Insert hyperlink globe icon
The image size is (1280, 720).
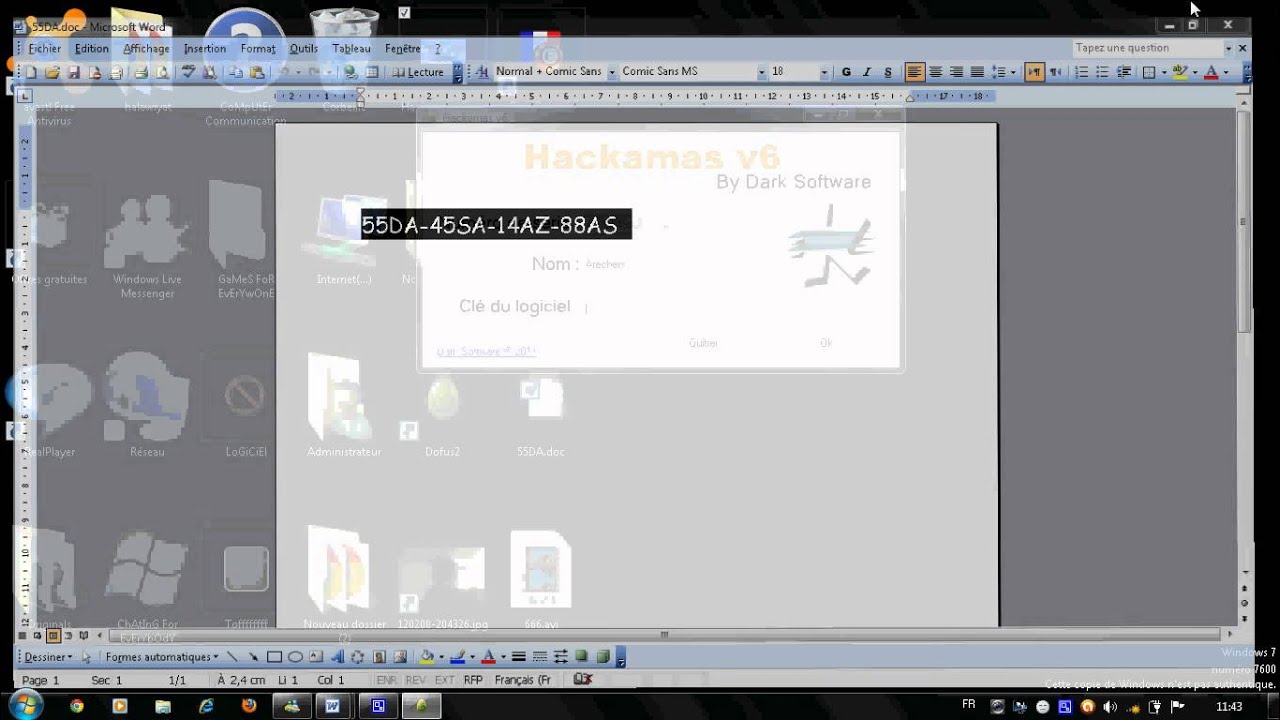351,72
